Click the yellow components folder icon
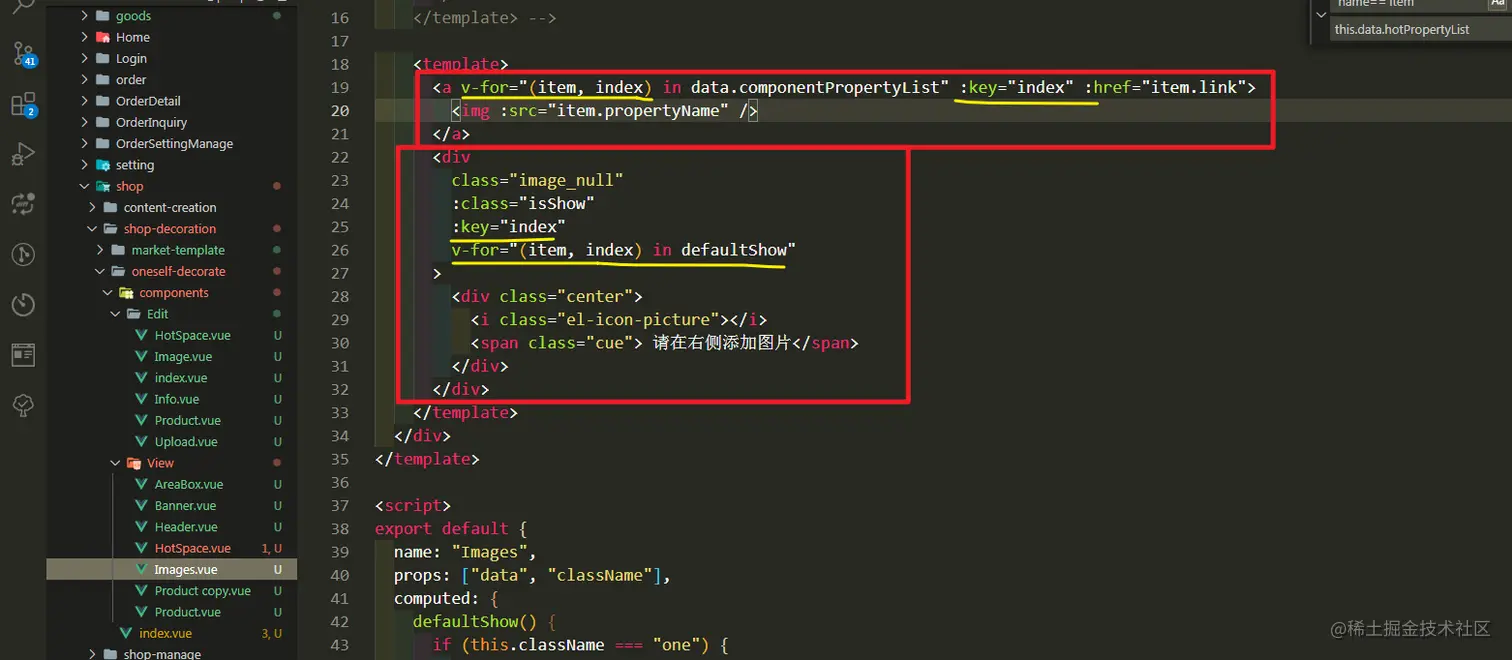The width and height of the screenshot is (1512, 660). tap(126, 293)
